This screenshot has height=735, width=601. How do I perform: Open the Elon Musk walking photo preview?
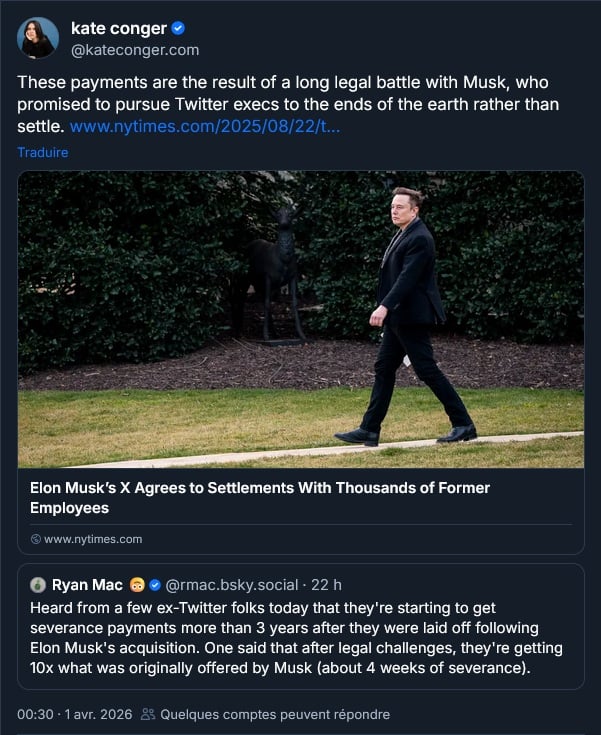point(300,319)
